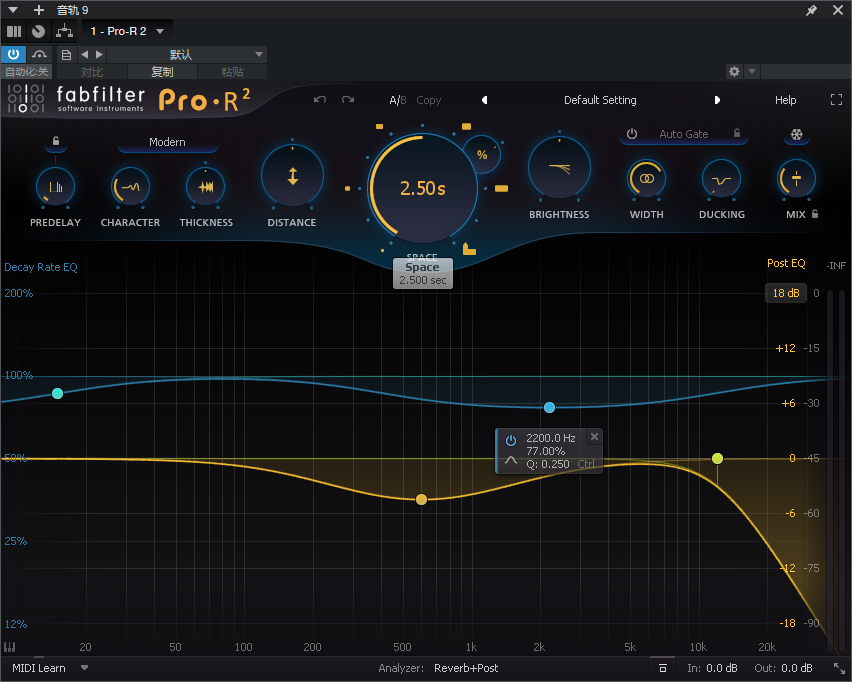
Task: Click the undo arrow icon
Action: (320, 99)
